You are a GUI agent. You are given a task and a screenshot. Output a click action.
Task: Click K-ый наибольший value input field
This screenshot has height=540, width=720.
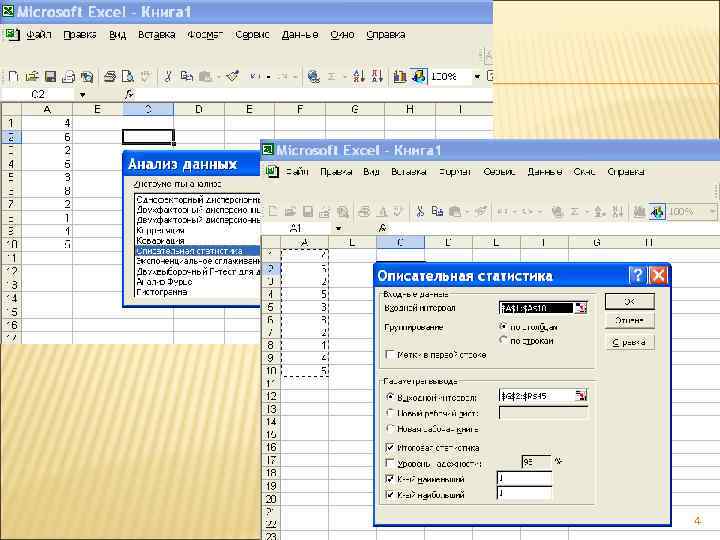[524, 494]
